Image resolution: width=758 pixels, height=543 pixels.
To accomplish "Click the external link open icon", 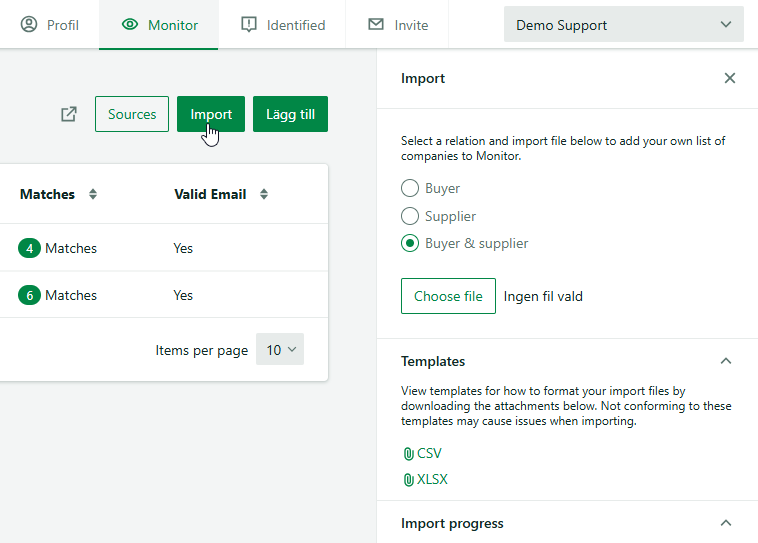I will [69, 114].
